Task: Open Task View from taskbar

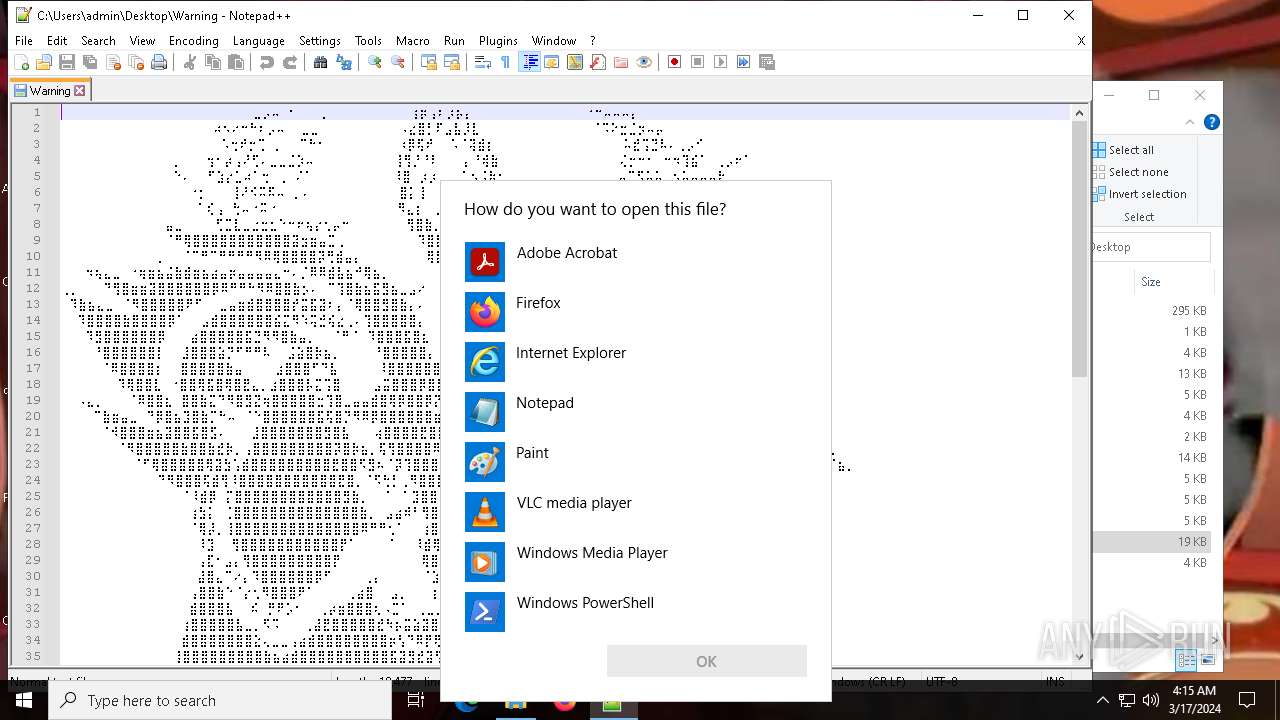Action: [x=416, y=700]
